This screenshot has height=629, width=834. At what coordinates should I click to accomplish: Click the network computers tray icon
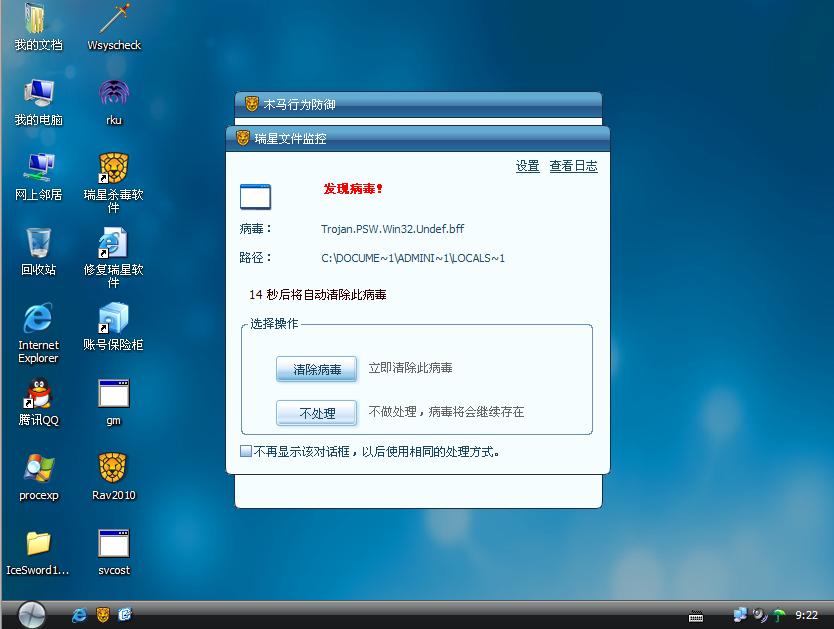740,615
